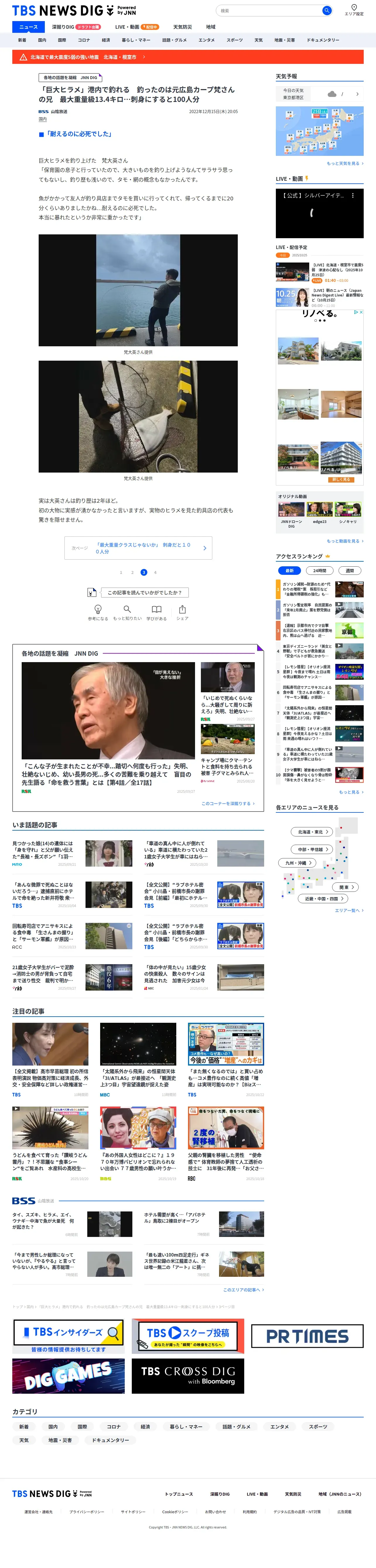
Task: Open もっと動画を見る link
Action: (x=345, y=541)
